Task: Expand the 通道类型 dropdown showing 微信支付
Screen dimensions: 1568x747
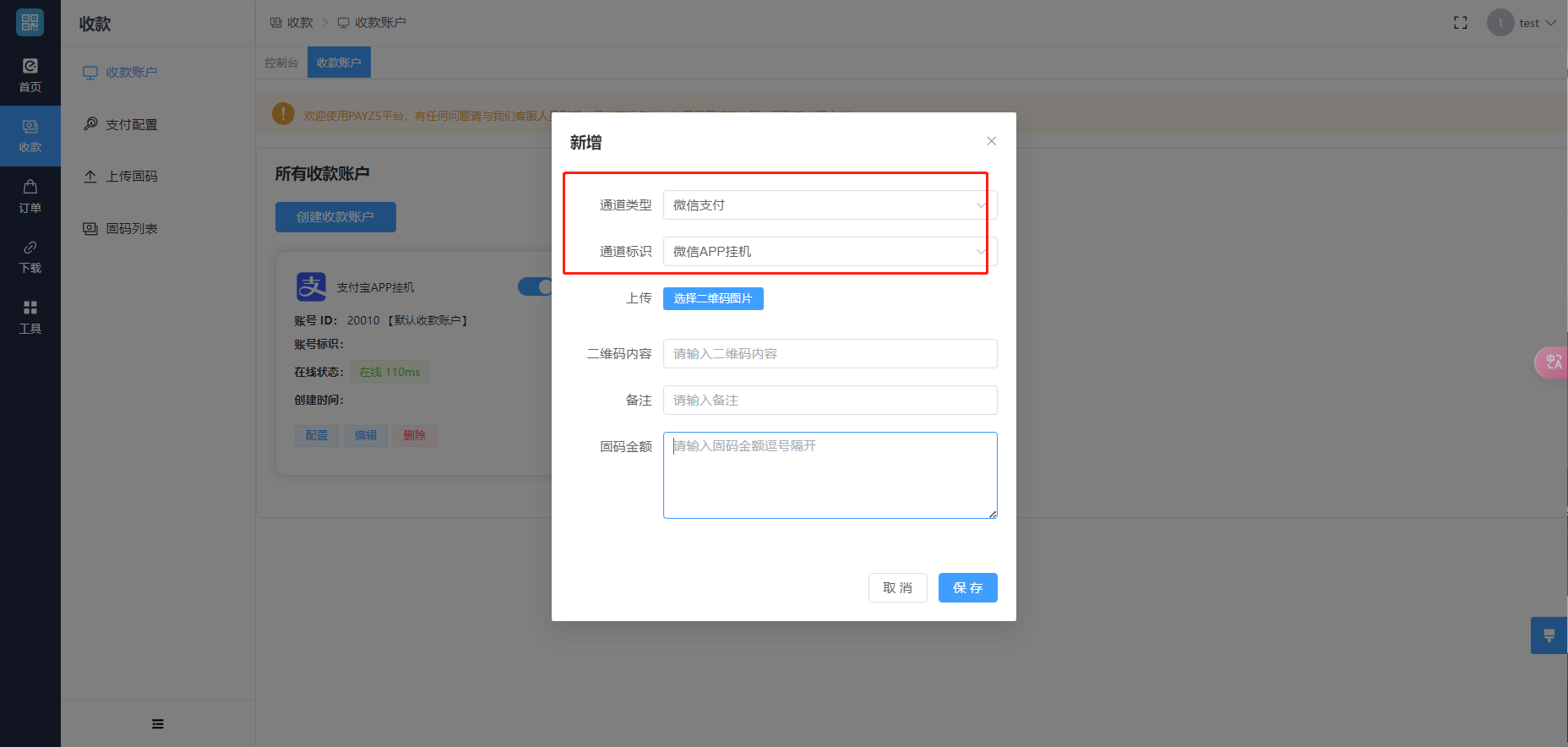Action: (x=830, y=205)
